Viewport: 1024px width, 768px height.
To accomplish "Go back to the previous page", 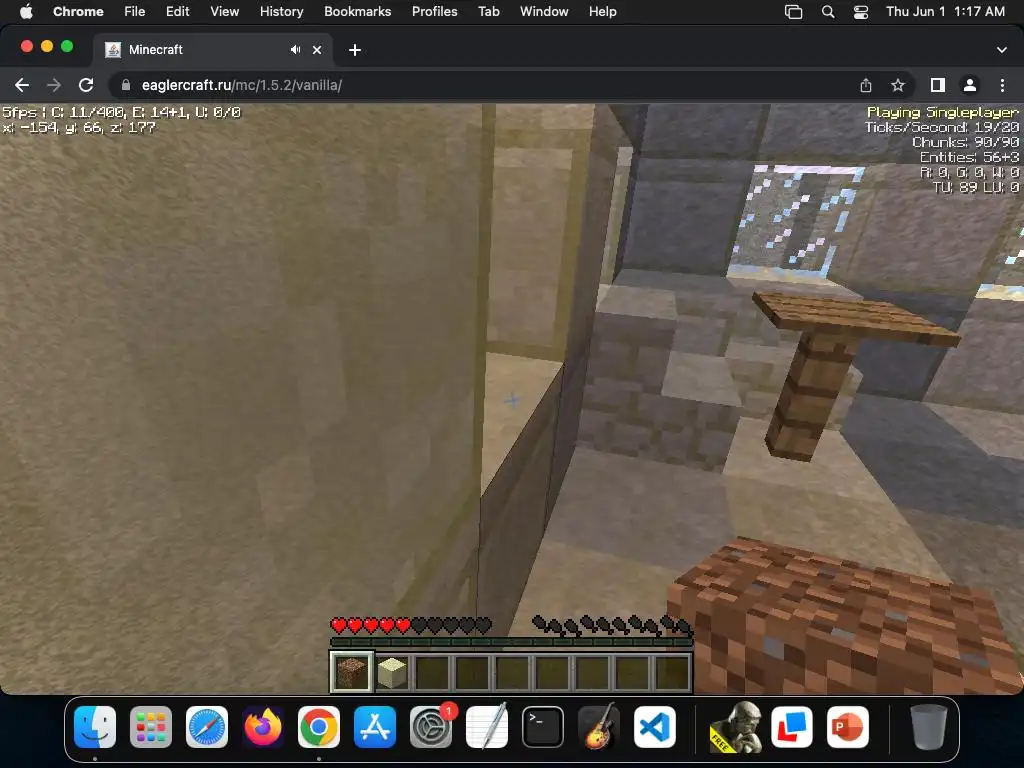I will (22, 85).
